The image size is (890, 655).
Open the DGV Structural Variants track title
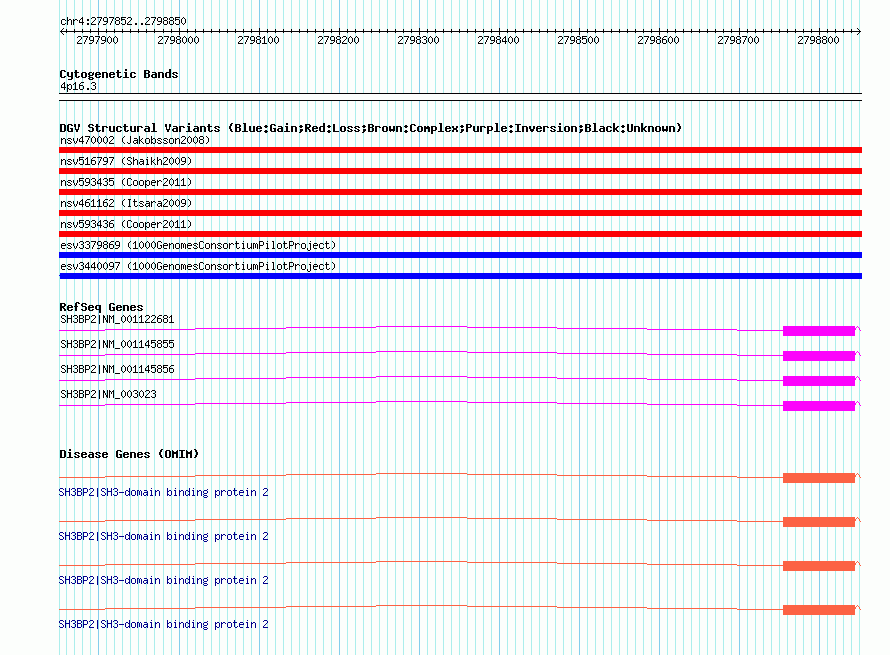[371, 128]
